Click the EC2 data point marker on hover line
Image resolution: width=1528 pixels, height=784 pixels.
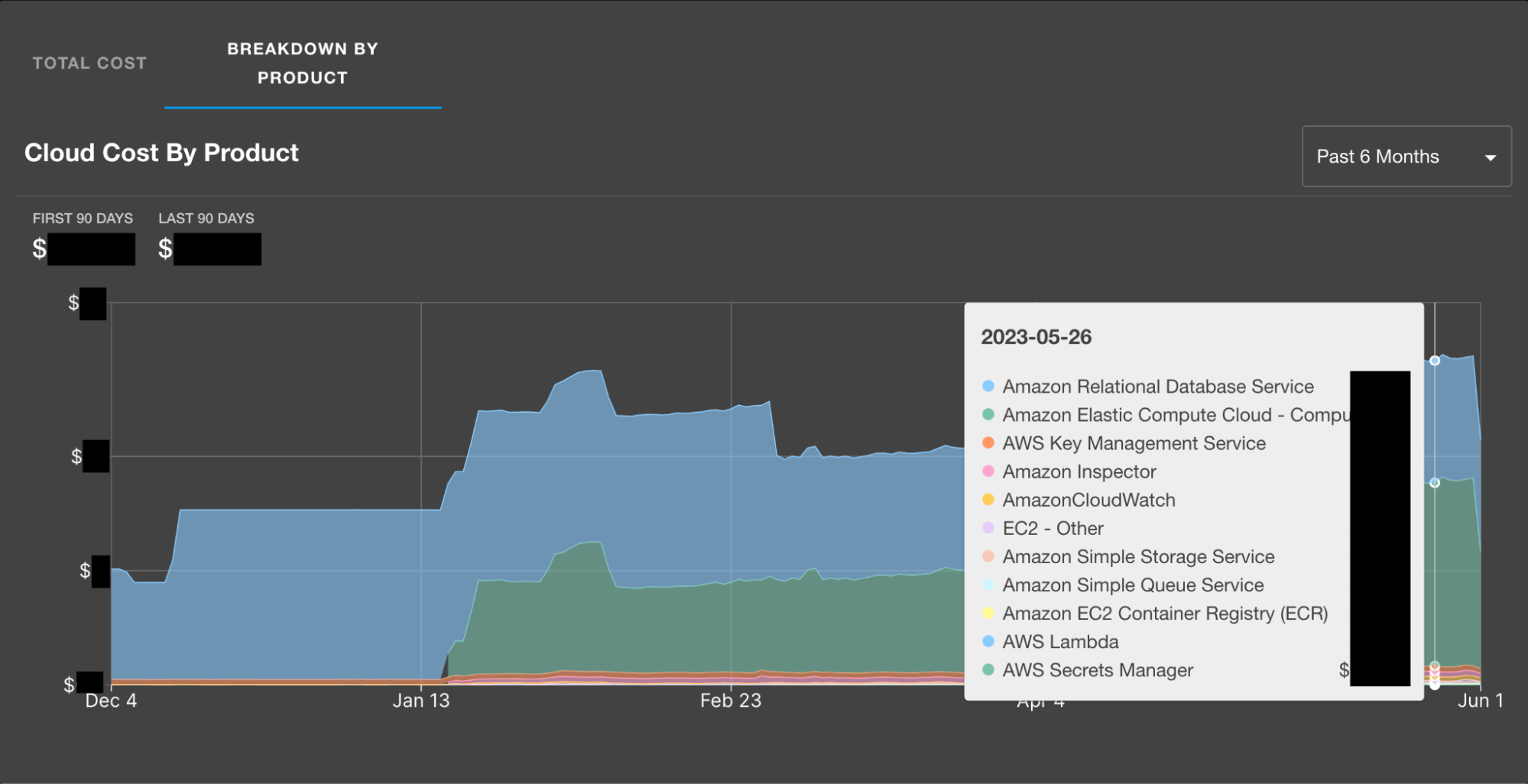point(1435,483)
